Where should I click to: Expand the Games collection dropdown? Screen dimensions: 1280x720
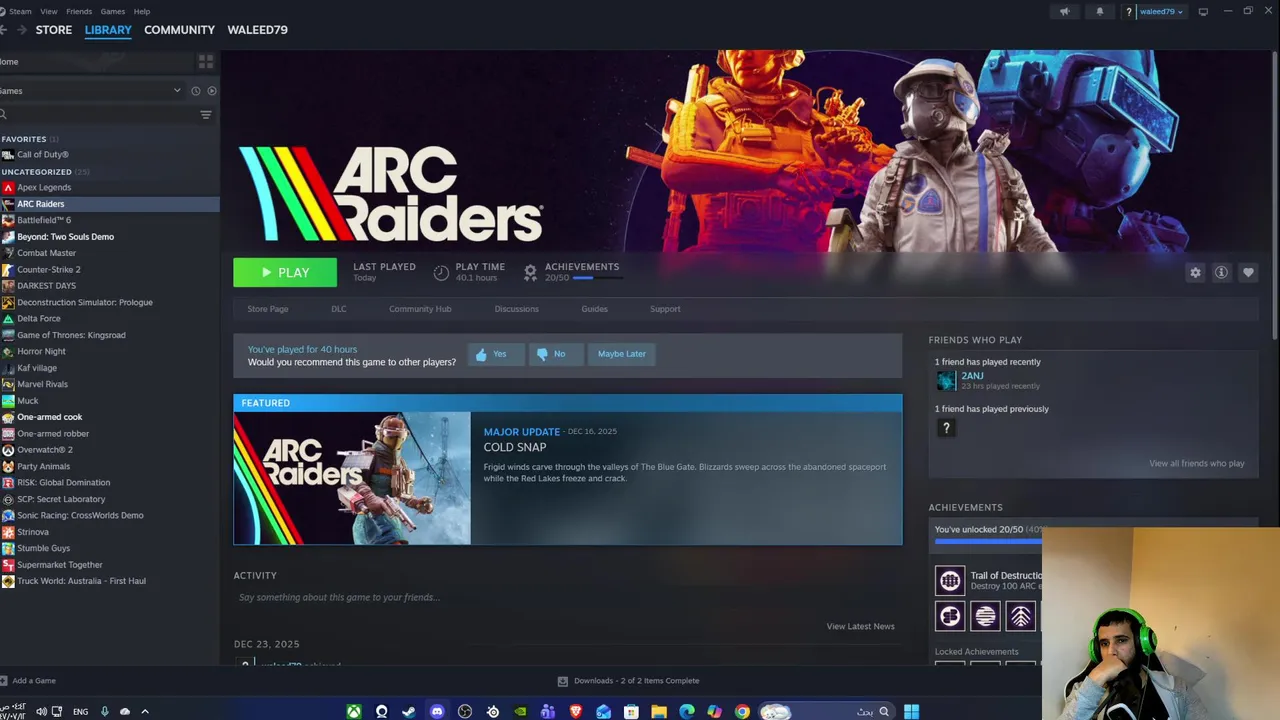[177, 91]
